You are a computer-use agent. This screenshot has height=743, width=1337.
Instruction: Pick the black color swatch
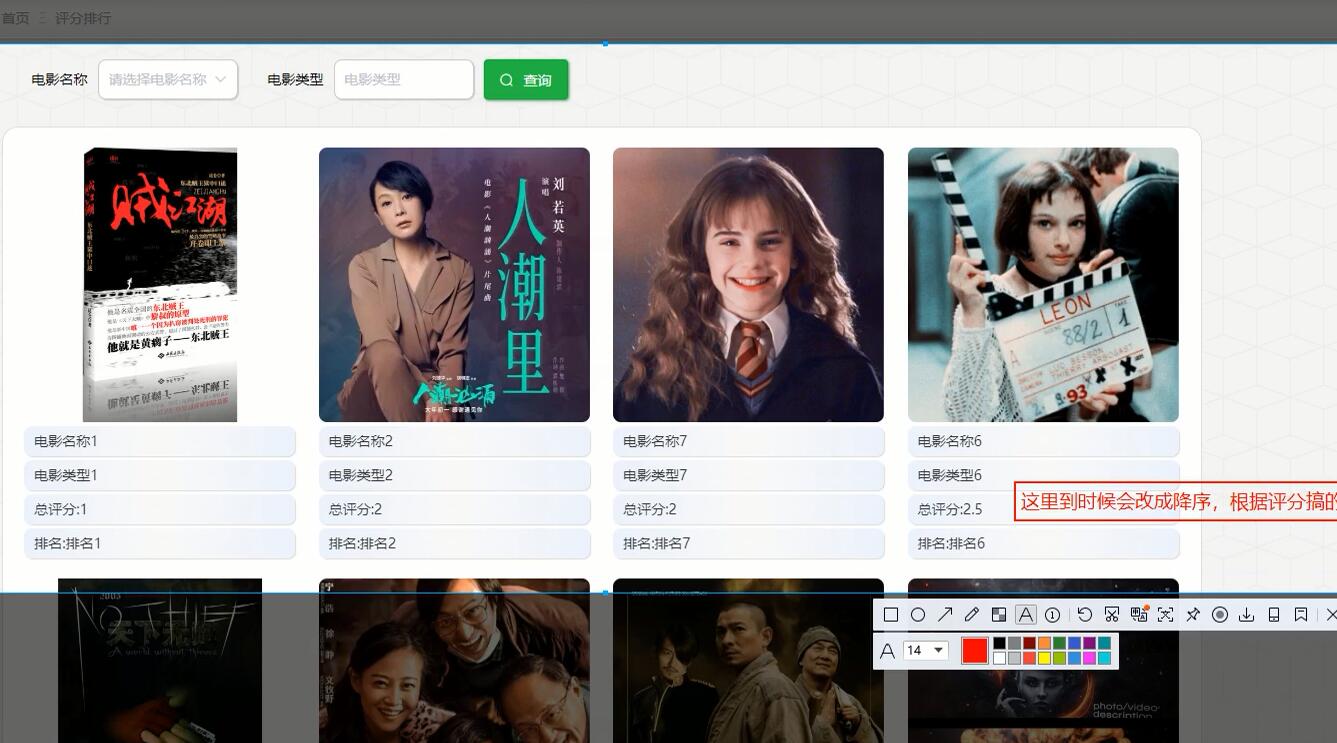tap(999, 643)
